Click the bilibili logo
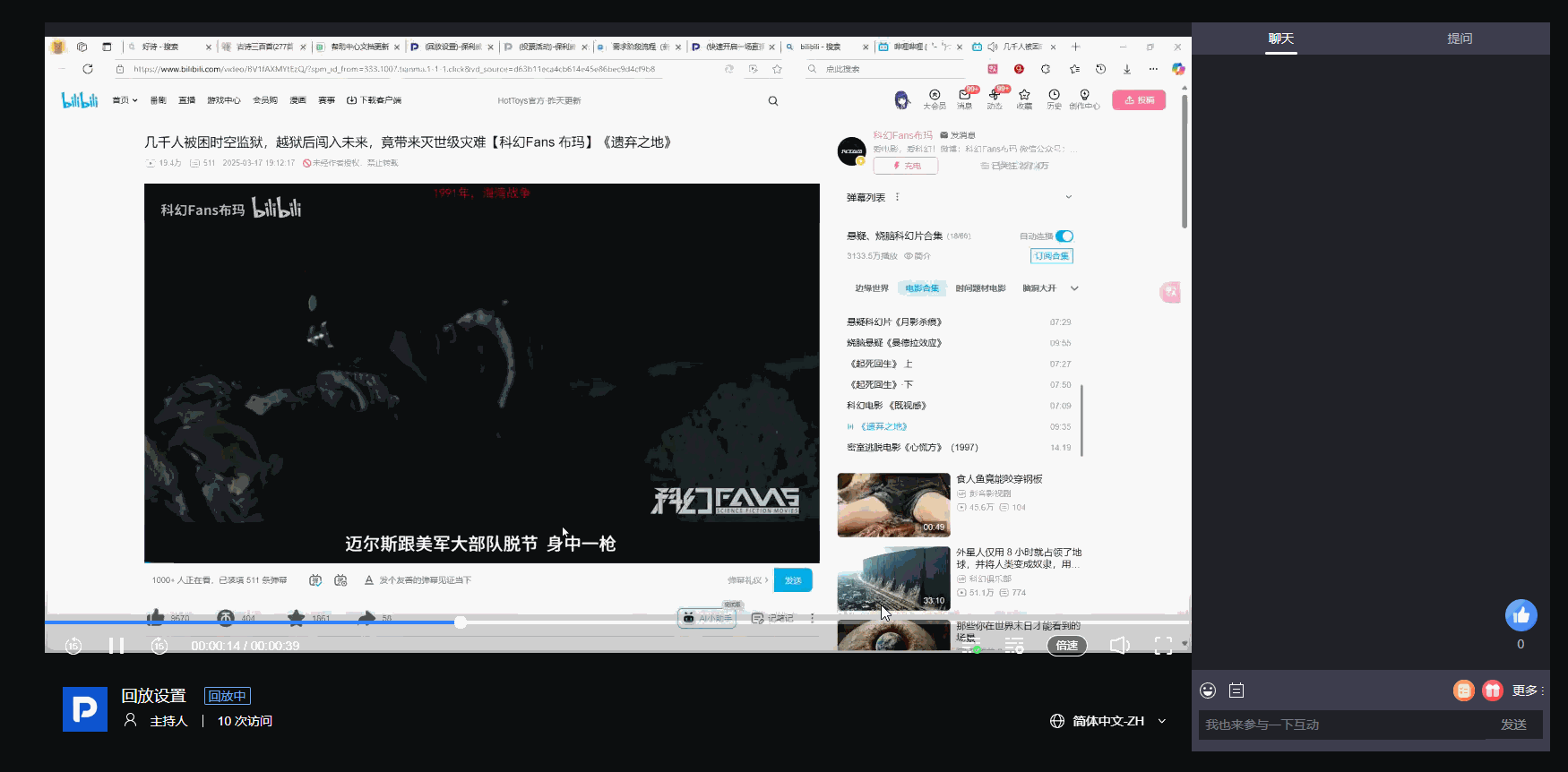This screenshot has width=1568, height=772. click(80, 100)
